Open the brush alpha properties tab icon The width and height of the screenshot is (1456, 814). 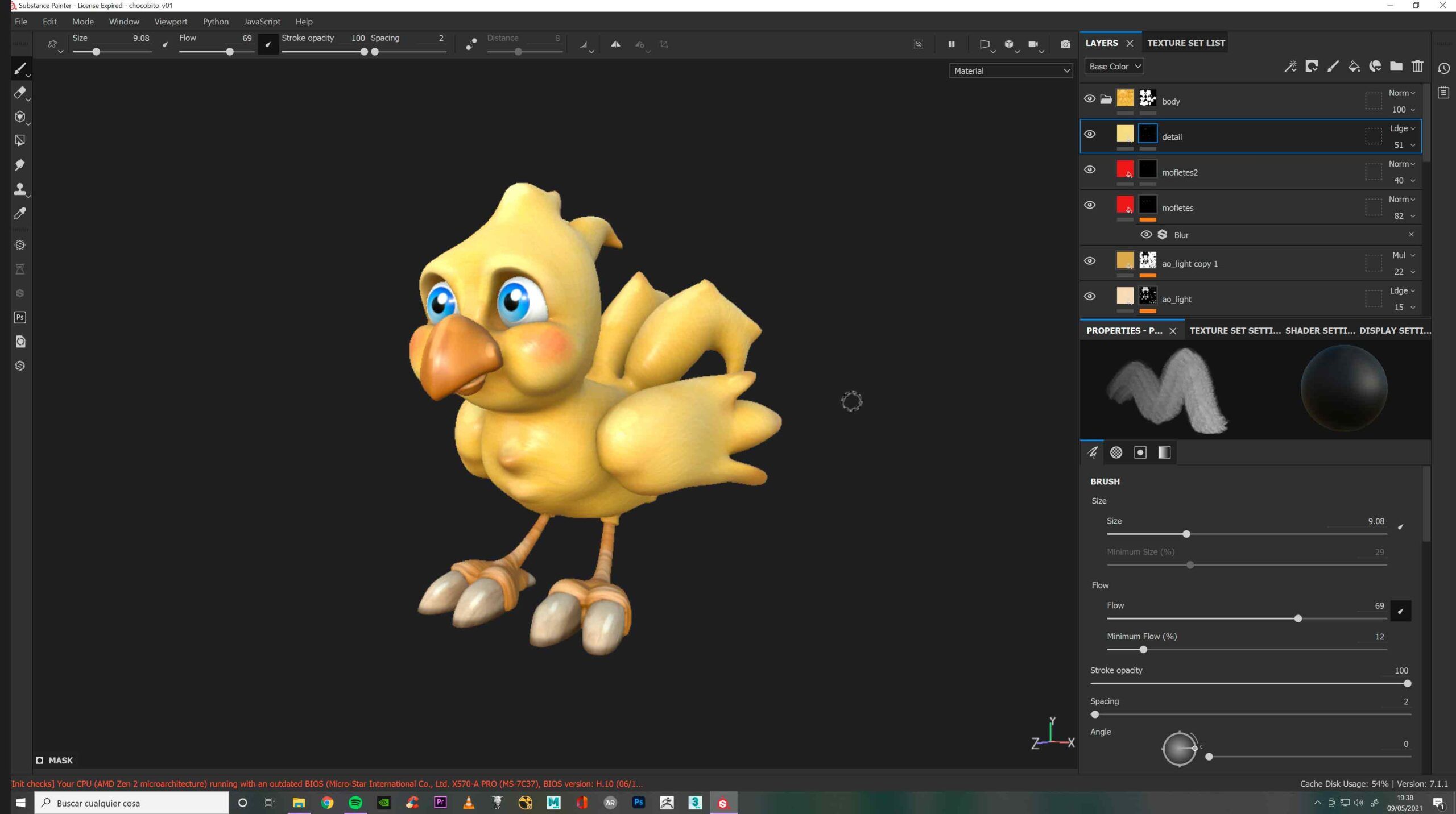(x=1116, y=452)
